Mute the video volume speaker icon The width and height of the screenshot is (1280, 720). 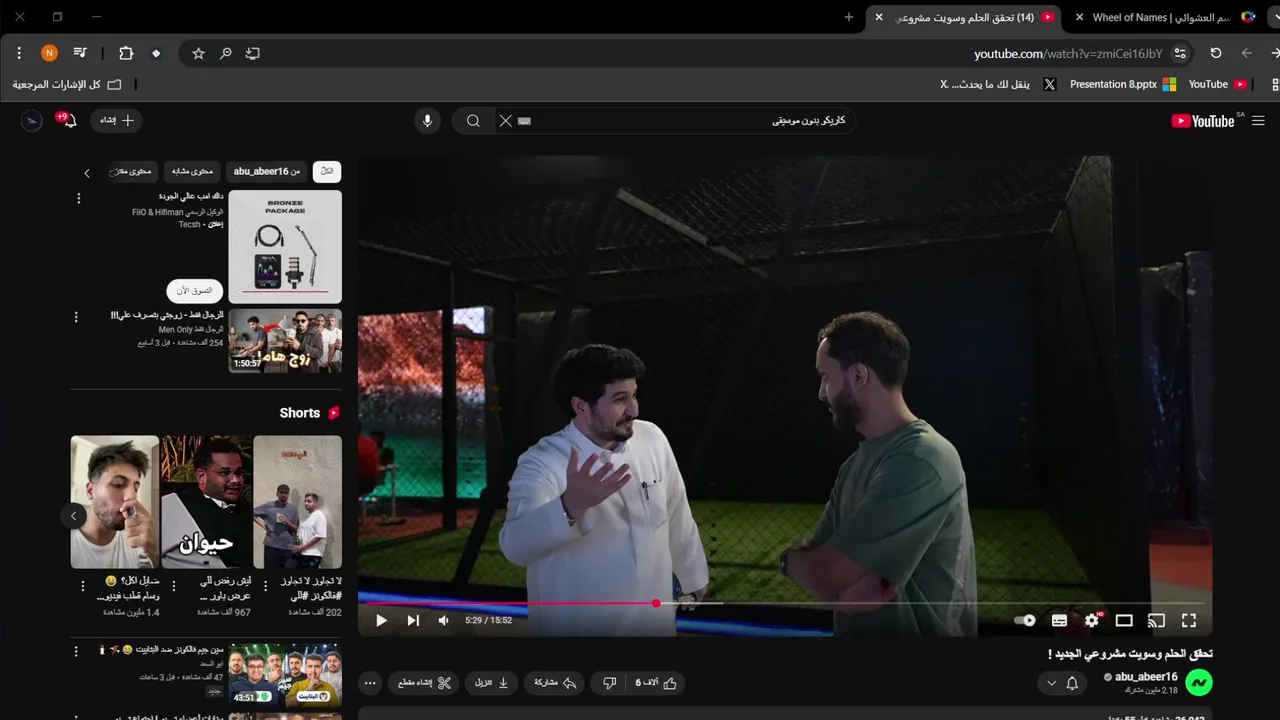(x=444, y=620)
